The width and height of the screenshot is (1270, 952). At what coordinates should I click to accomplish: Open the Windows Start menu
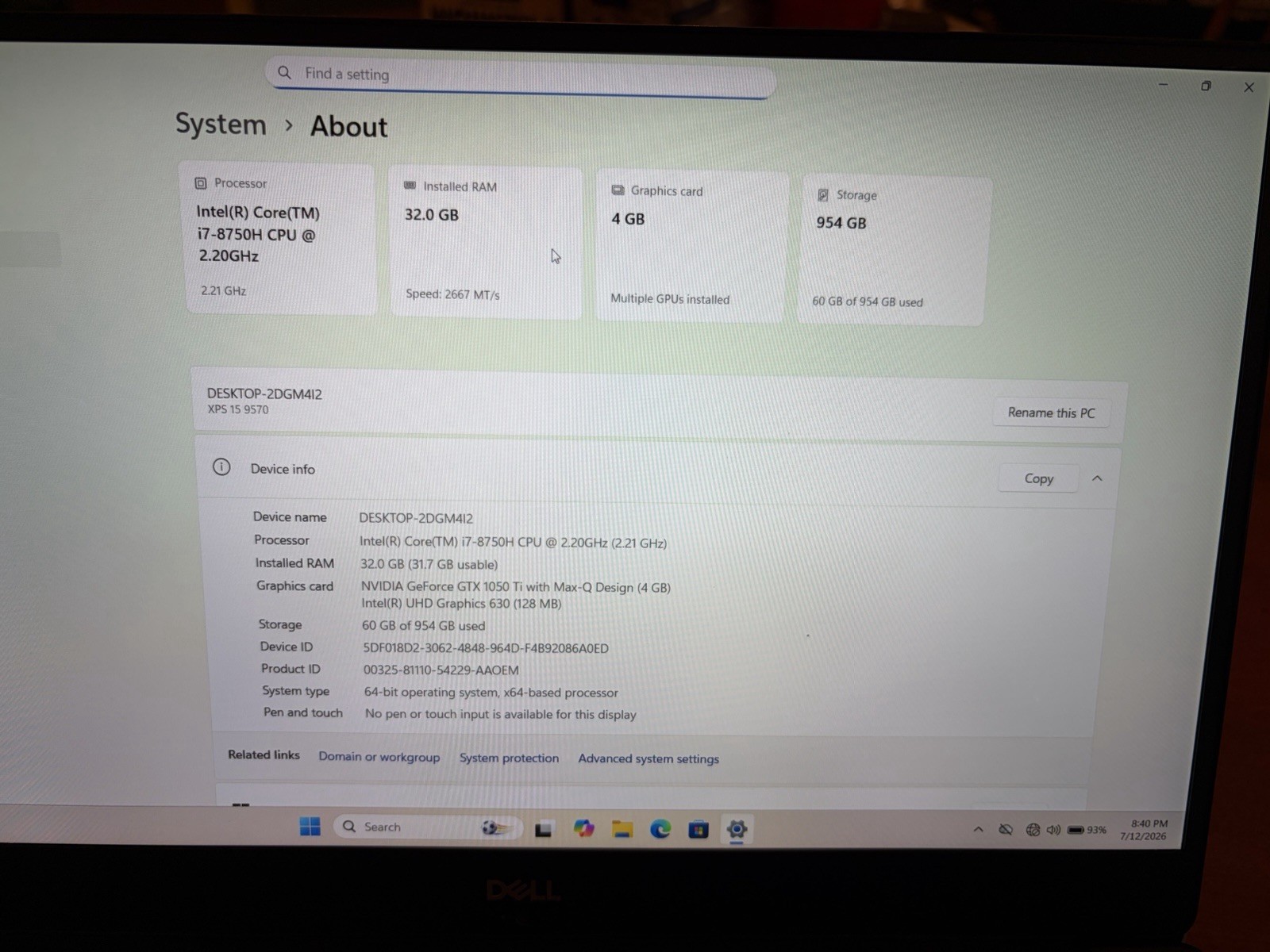tap(310, 826)
